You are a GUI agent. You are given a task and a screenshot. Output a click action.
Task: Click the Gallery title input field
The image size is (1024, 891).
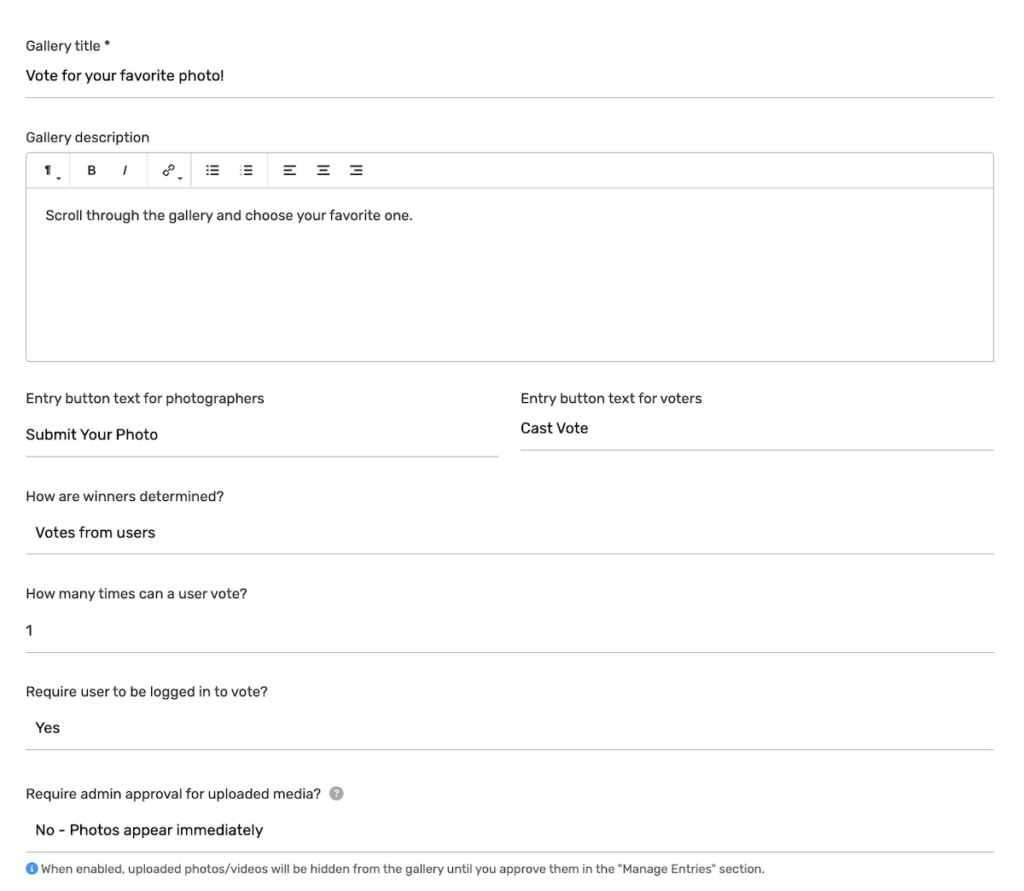click(x=509, y=76)
